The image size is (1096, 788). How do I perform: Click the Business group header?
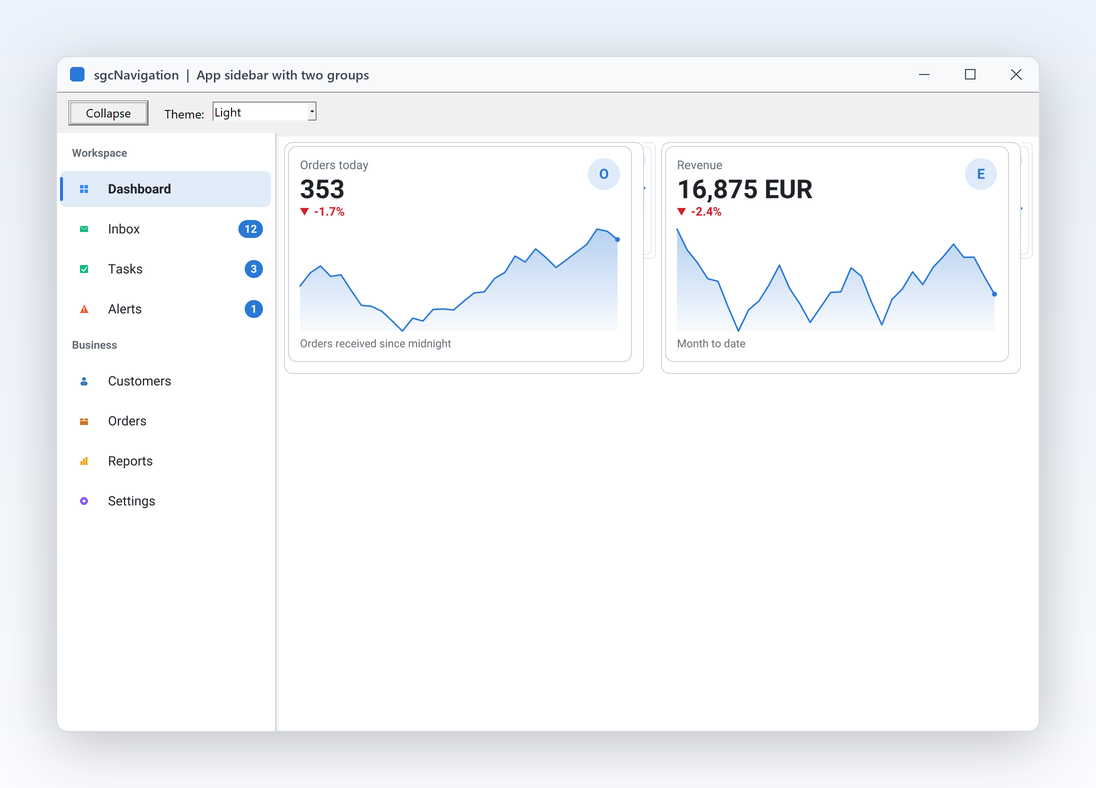click(94, 345)
